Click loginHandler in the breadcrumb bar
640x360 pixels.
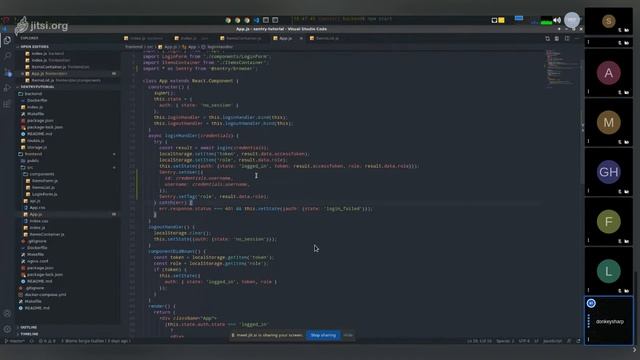pos(220,47)
